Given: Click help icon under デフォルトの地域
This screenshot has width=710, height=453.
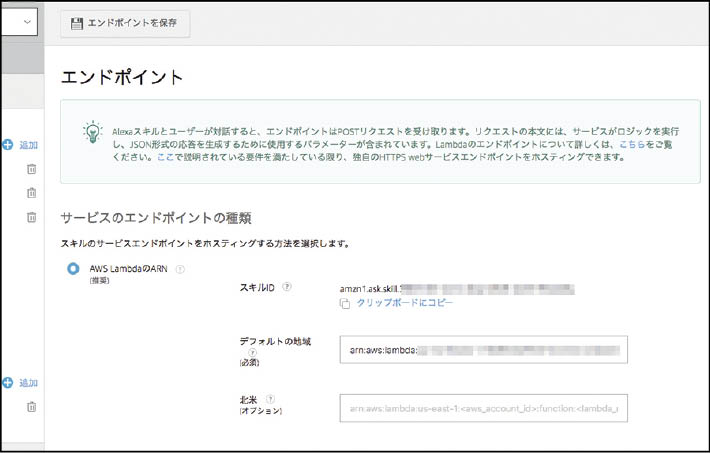Looking at the screenshot, I should click(x=252, y=352).
